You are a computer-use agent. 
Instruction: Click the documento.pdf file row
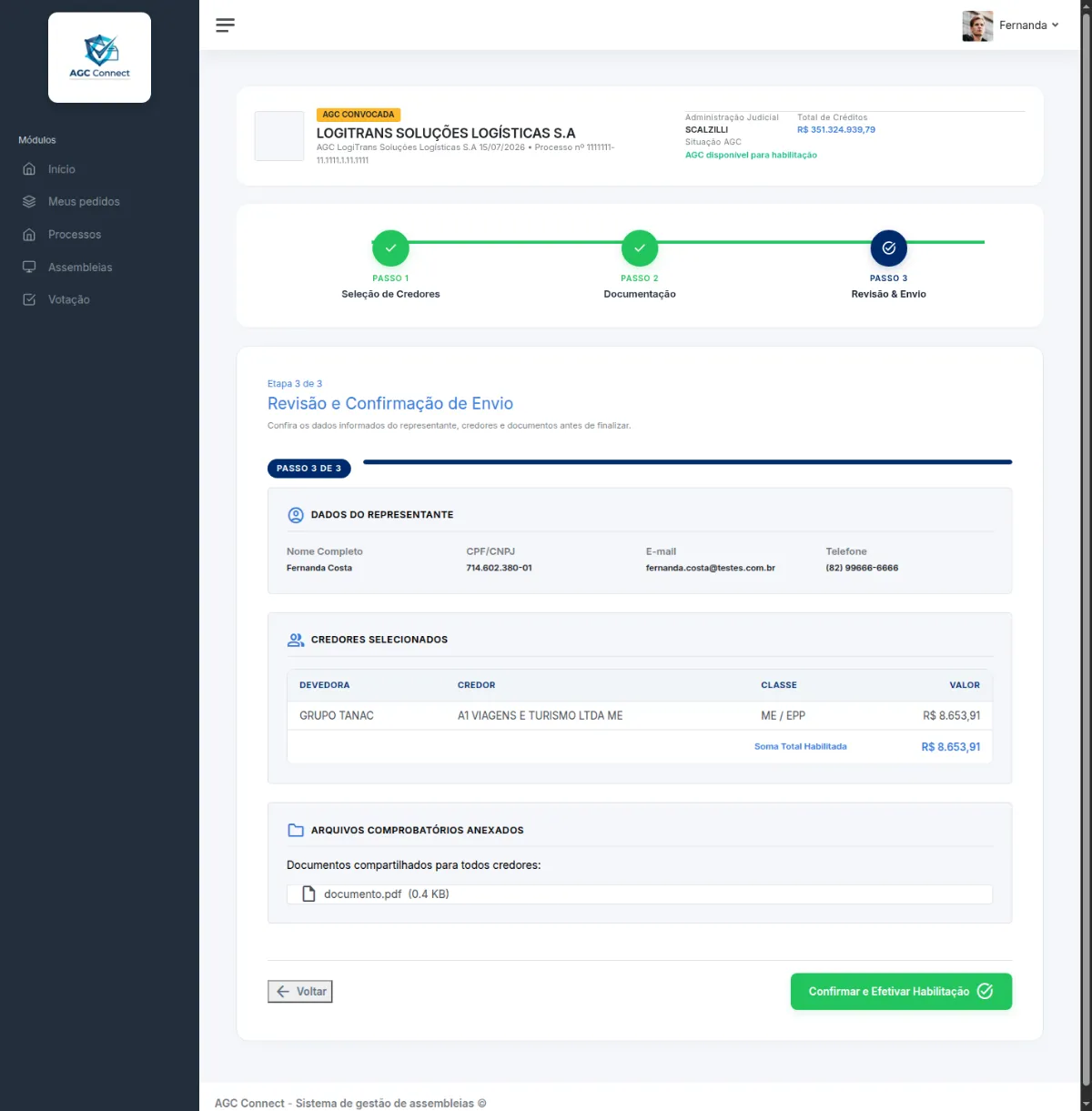coord(640,894)
